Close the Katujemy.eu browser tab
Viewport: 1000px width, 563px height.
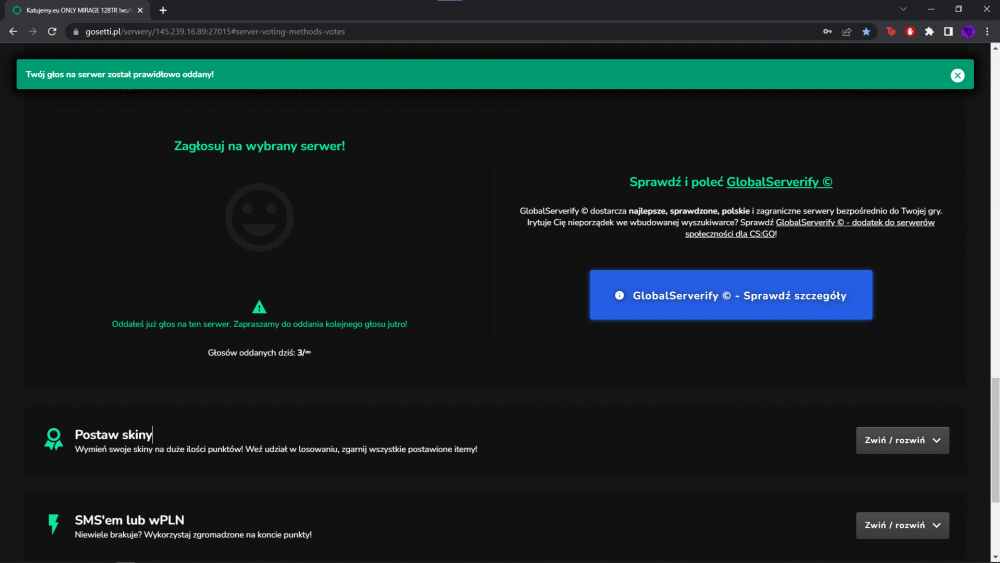tap(140, 10)
